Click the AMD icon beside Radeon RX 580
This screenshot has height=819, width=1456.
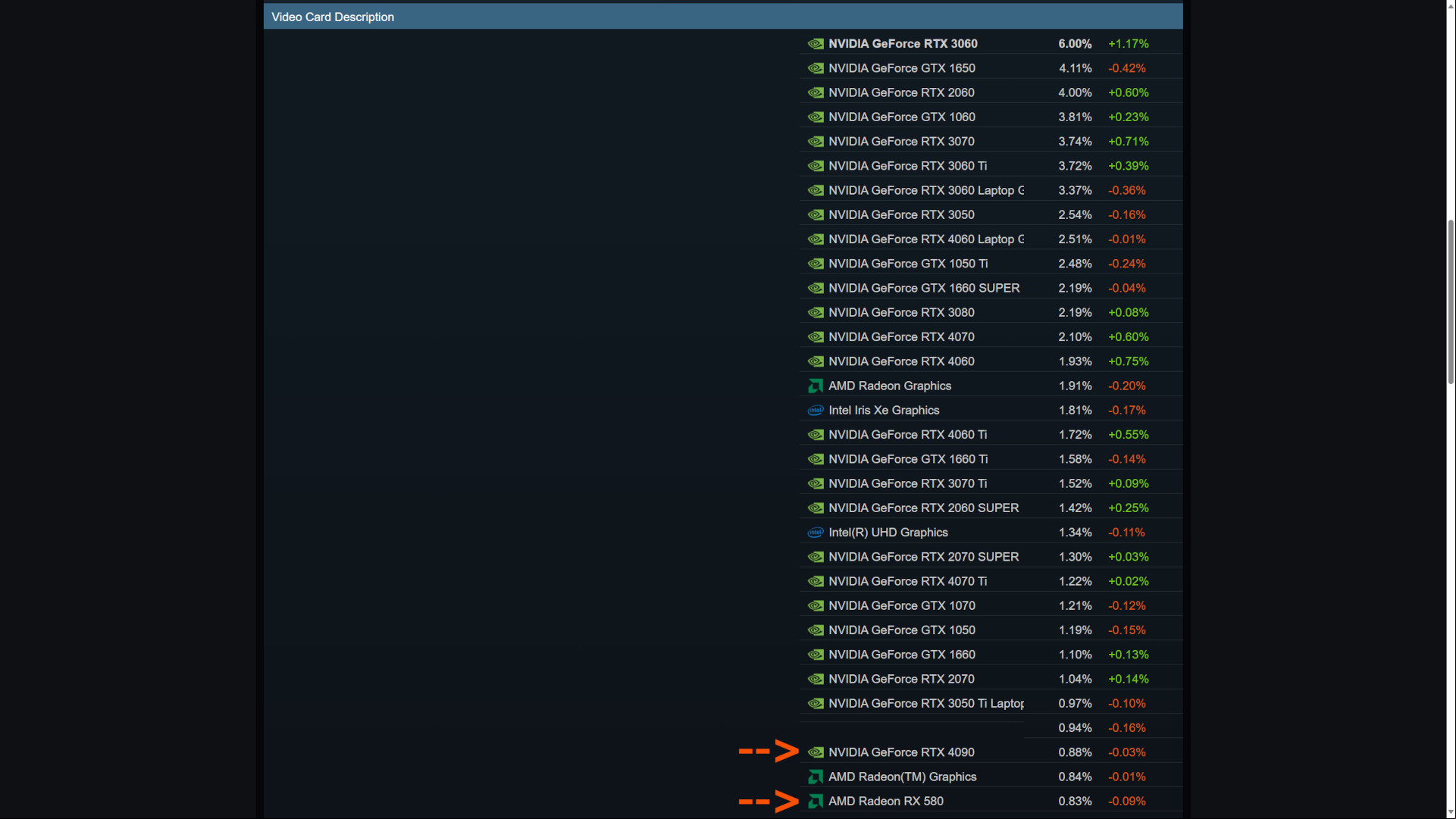pyautogui.click(x=816, y=801)
